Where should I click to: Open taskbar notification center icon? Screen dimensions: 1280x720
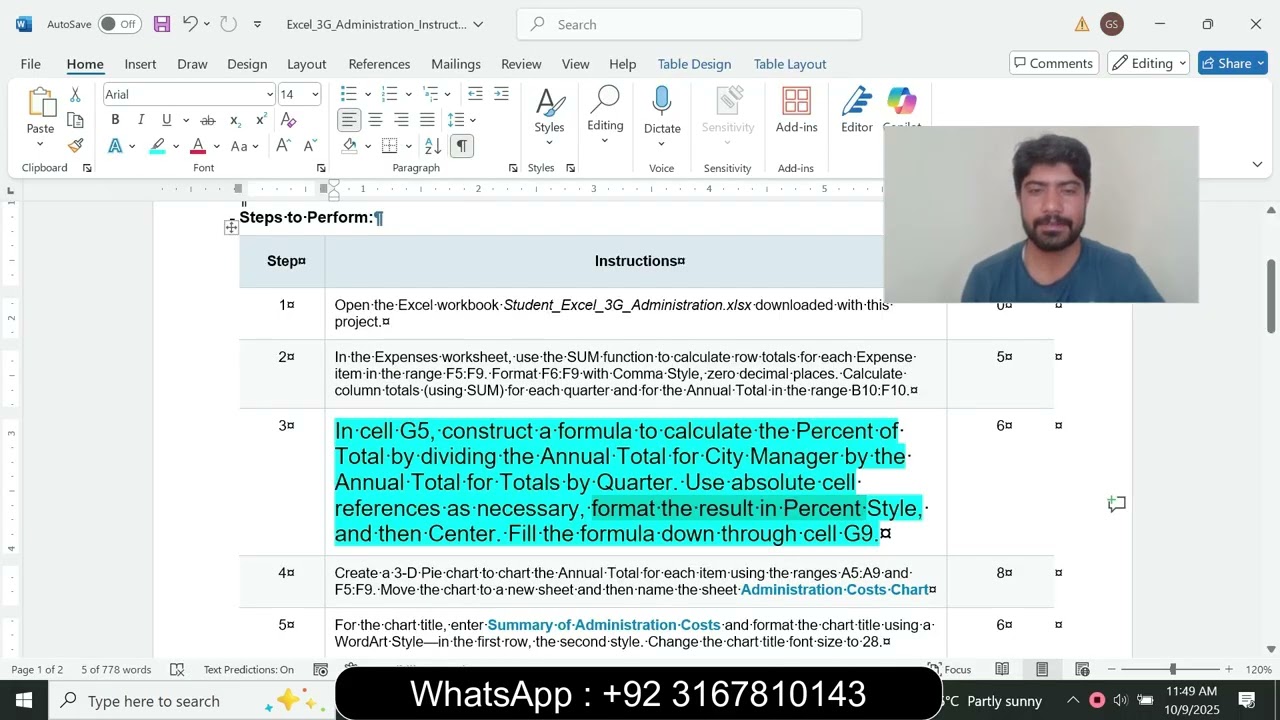[1247, 700]
